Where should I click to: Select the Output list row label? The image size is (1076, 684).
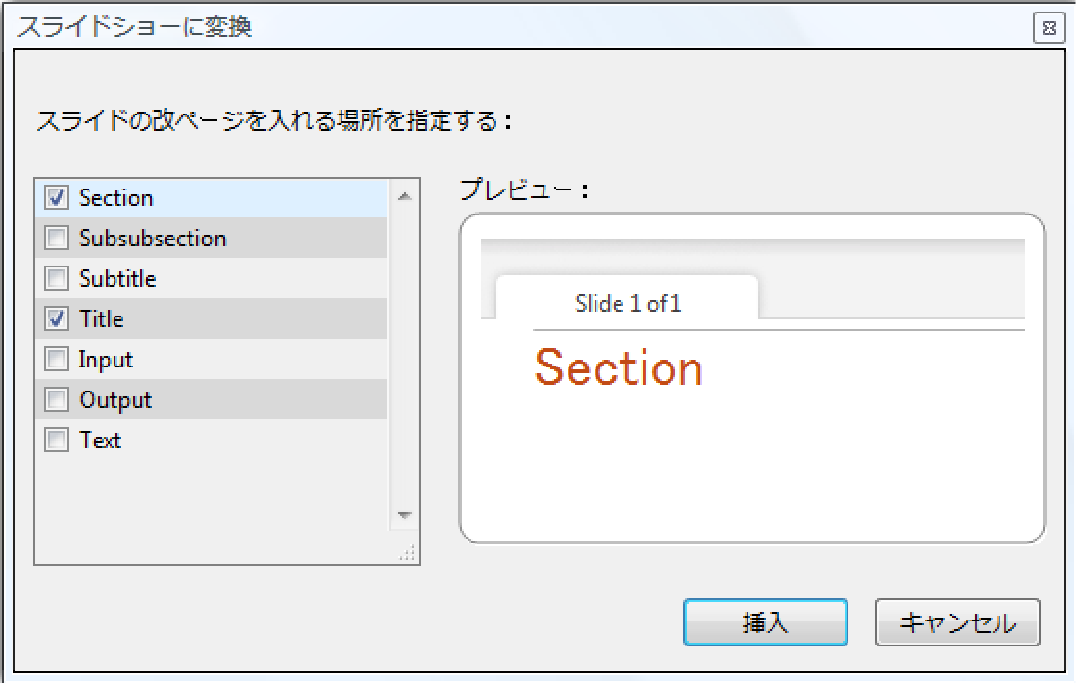click(x=115, y=400)
